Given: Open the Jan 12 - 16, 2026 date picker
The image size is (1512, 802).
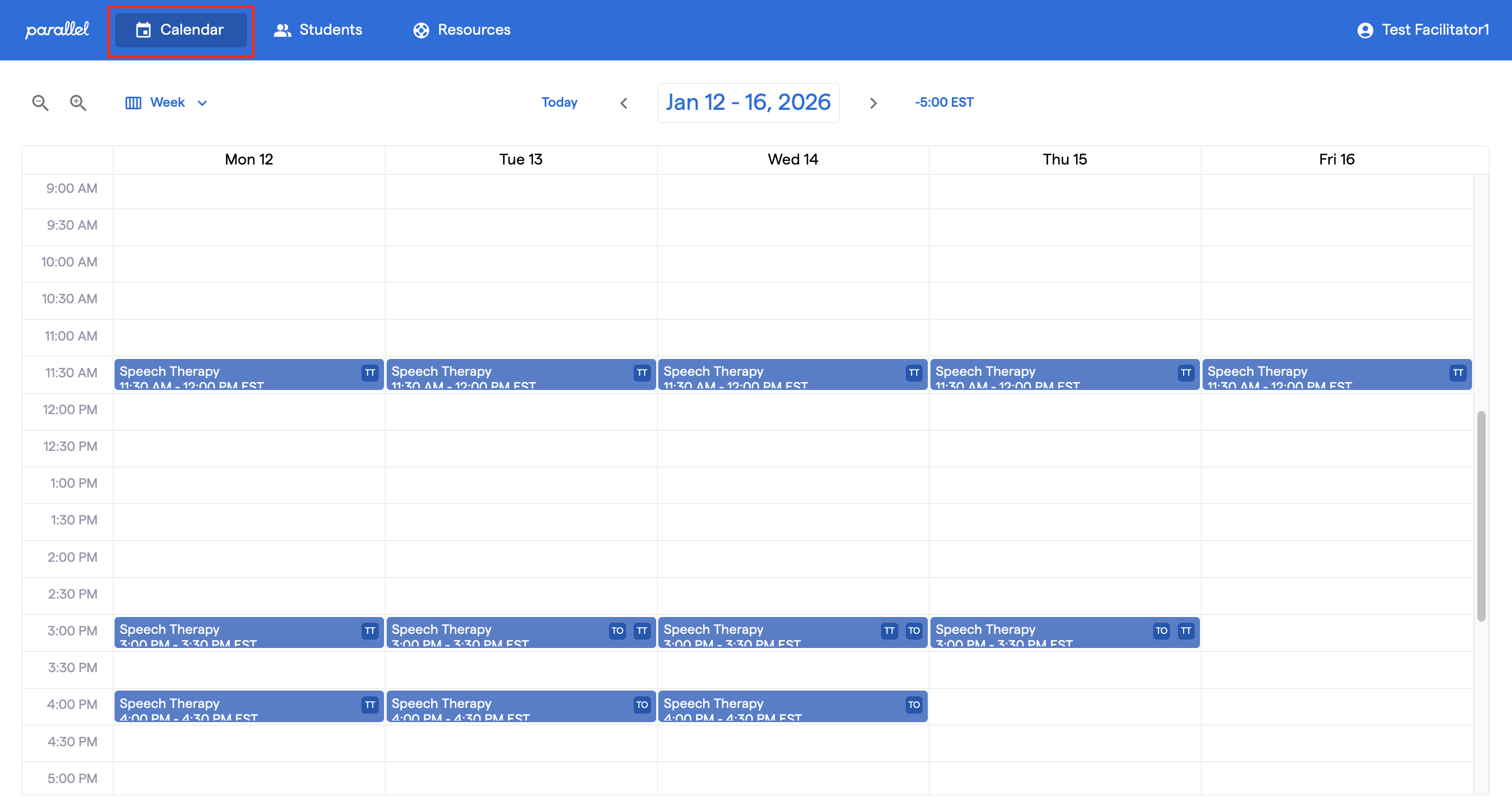Looking at the screenshot, I should point(748,102).
